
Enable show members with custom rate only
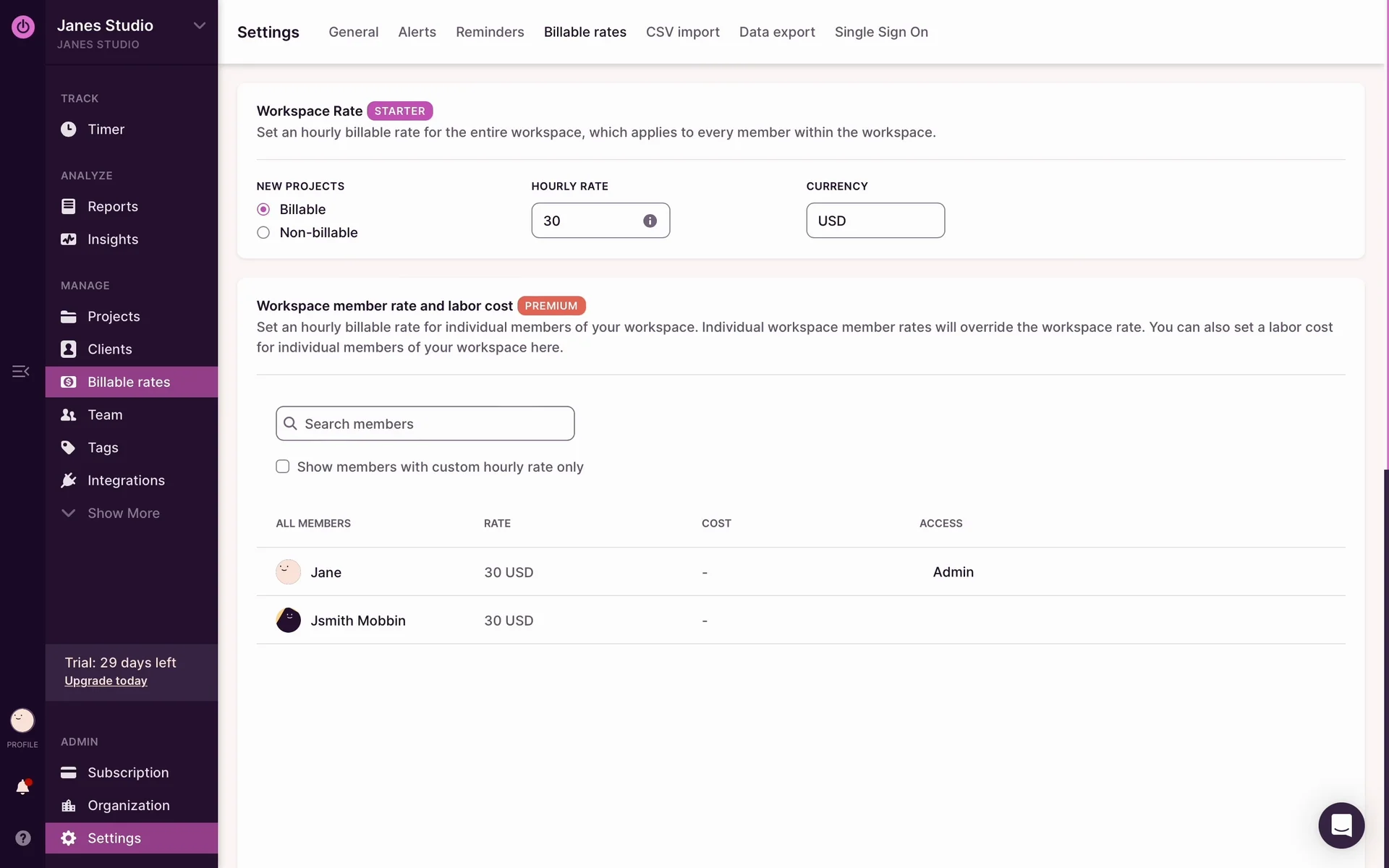(x=283, y=467)
